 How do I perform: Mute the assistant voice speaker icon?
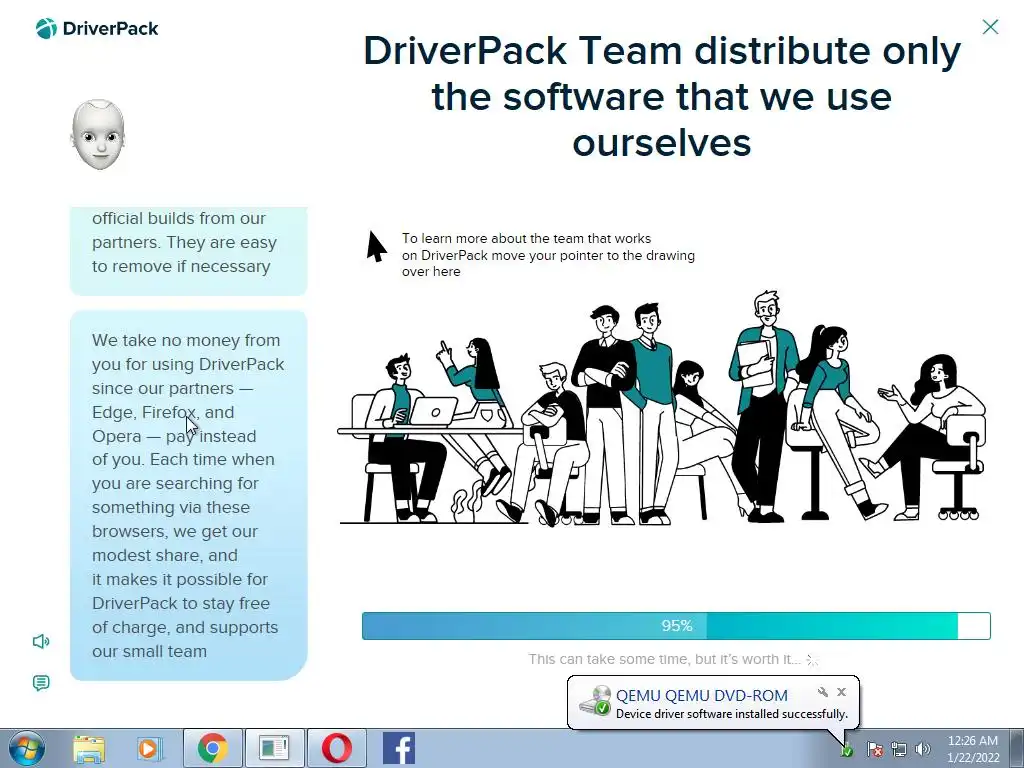pos(41,641)
